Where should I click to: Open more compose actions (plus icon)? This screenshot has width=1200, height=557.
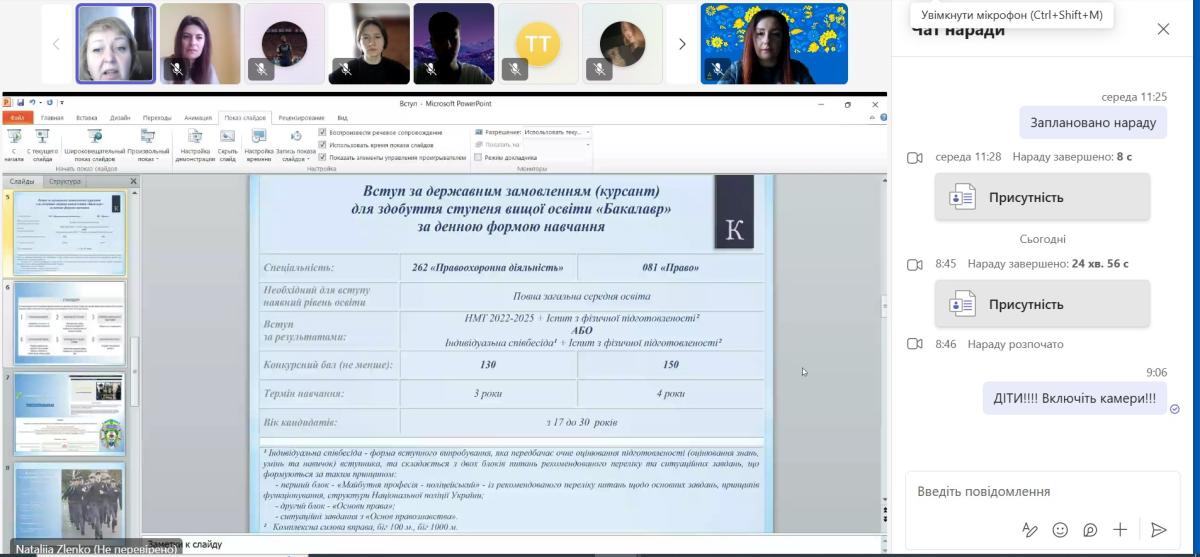[x=1120, y=530]
